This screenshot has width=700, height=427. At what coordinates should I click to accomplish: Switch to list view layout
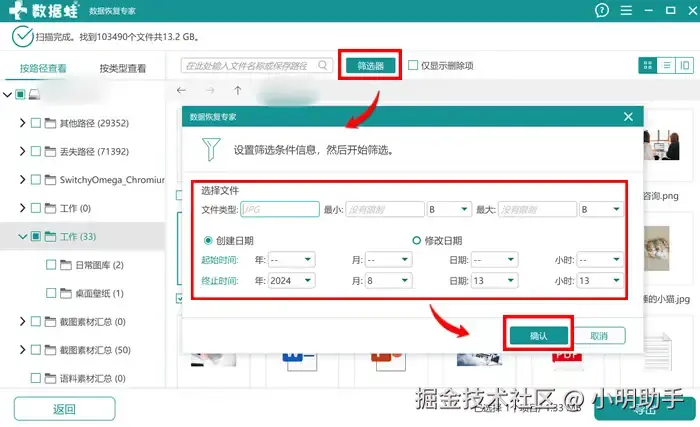pos(667,66)
